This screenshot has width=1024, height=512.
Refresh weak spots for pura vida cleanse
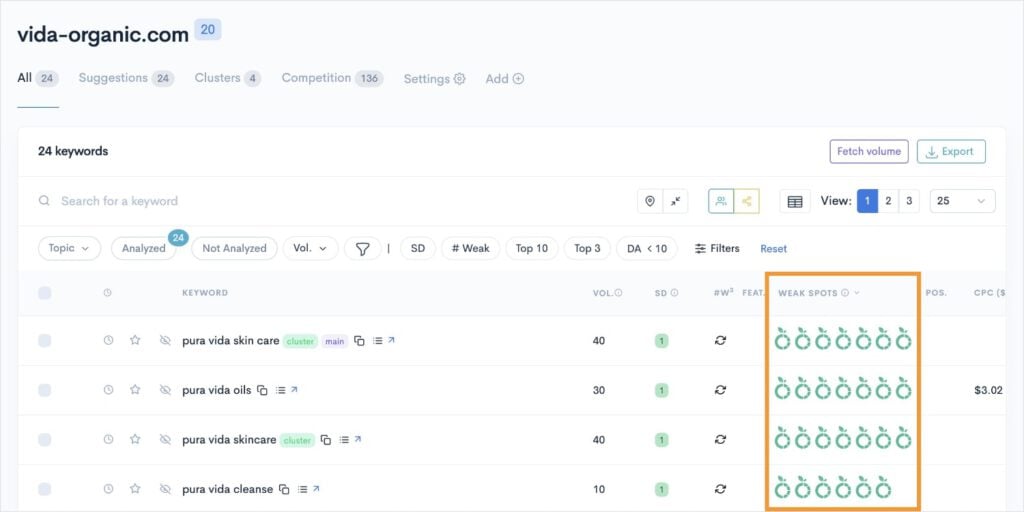pyautogui.click(x=720, y=489)
